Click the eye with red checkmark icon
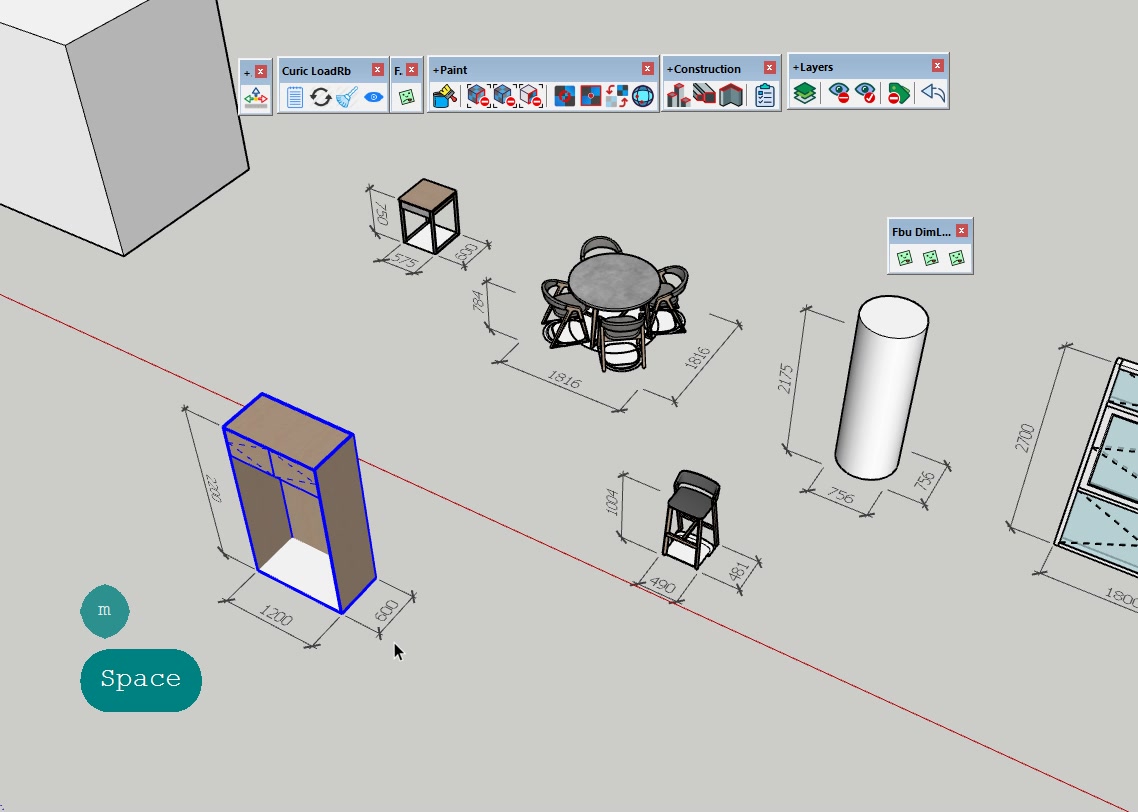The image size is (1138, 812). tap(865, 93)
